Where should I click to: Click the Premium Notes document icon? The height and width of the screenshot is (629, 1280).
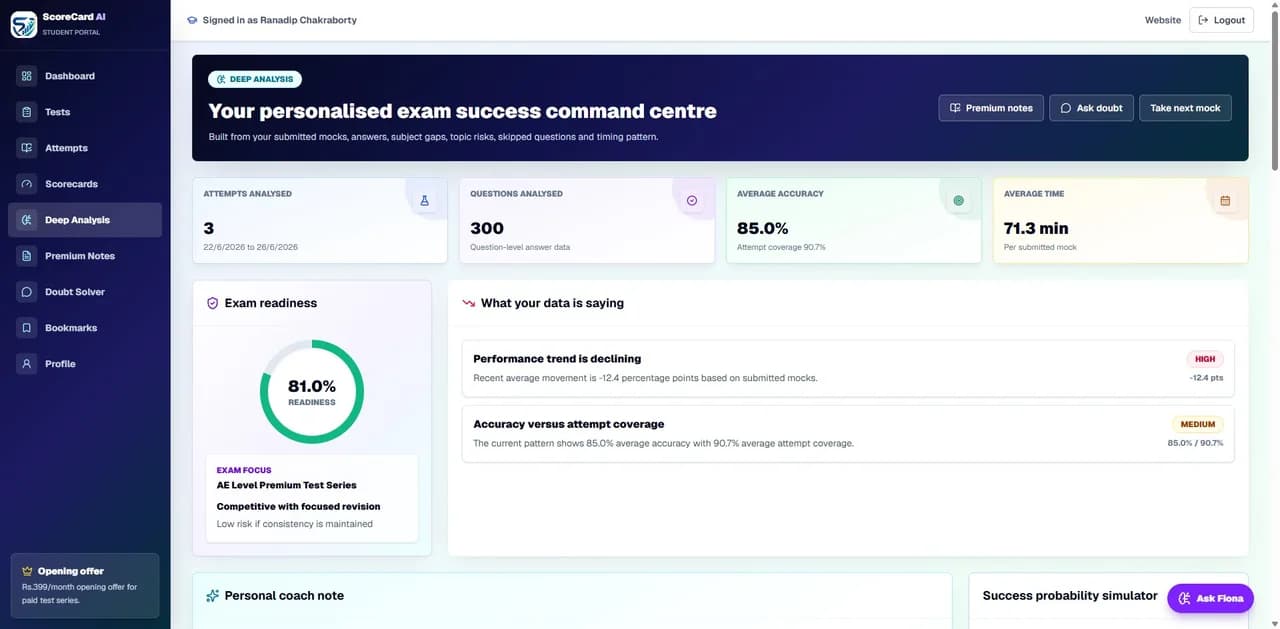pos(27,256)
